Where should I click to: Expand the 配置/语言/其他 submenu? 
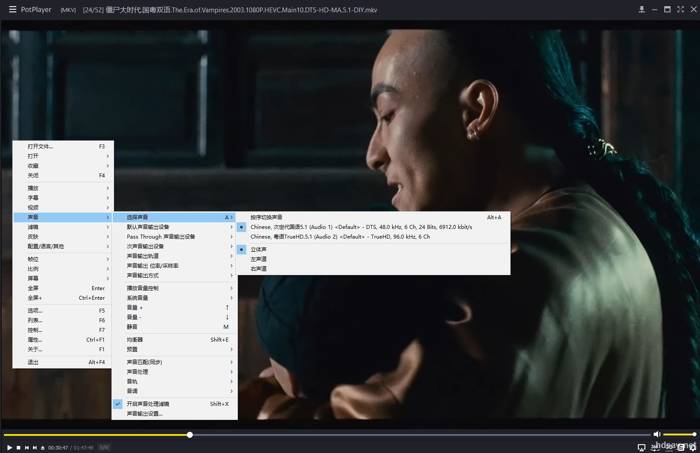coord(63,246)
